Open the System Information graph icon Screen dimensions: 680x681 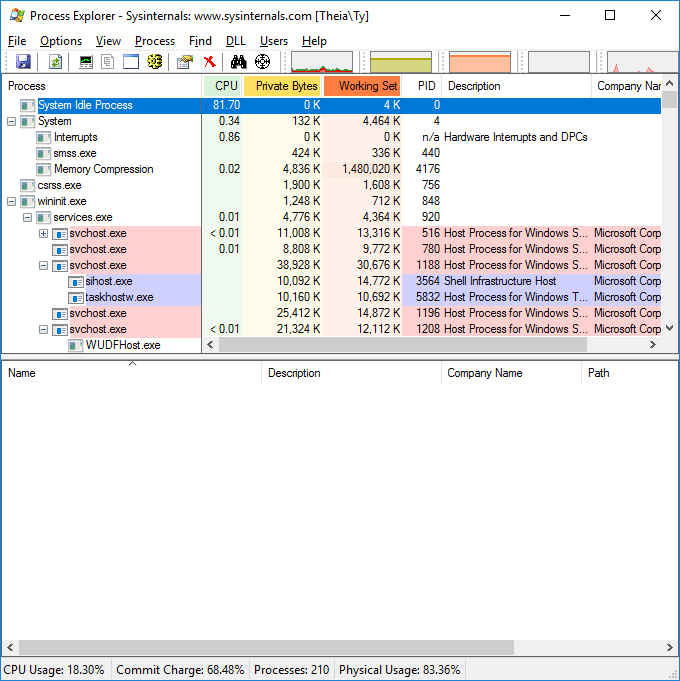[x=86, y=62]
